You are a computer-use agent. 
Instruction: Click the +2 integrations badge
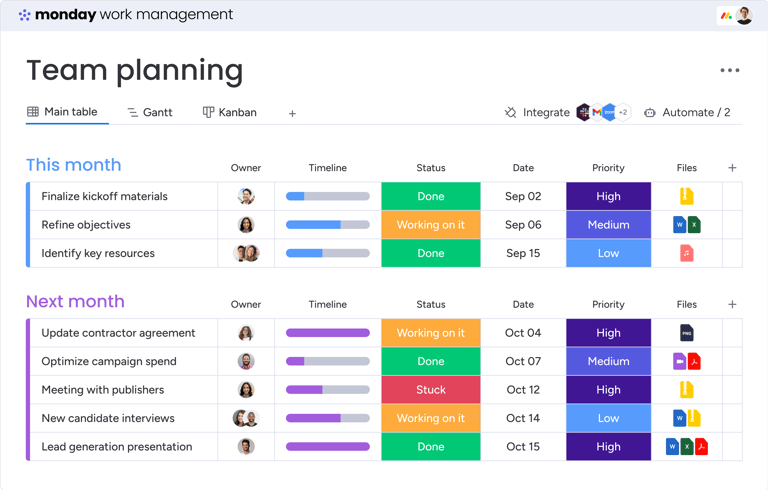click(623, 112)
